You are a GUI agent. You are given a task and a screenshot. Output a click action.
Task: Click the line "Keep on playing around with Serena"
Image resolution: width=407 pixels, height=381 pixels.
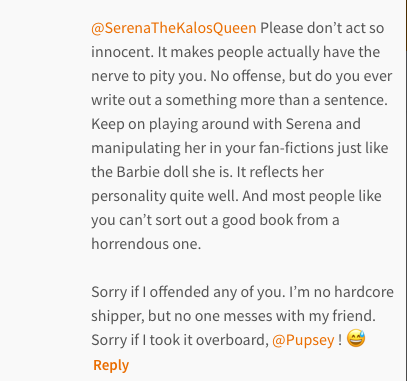(226, 124)
